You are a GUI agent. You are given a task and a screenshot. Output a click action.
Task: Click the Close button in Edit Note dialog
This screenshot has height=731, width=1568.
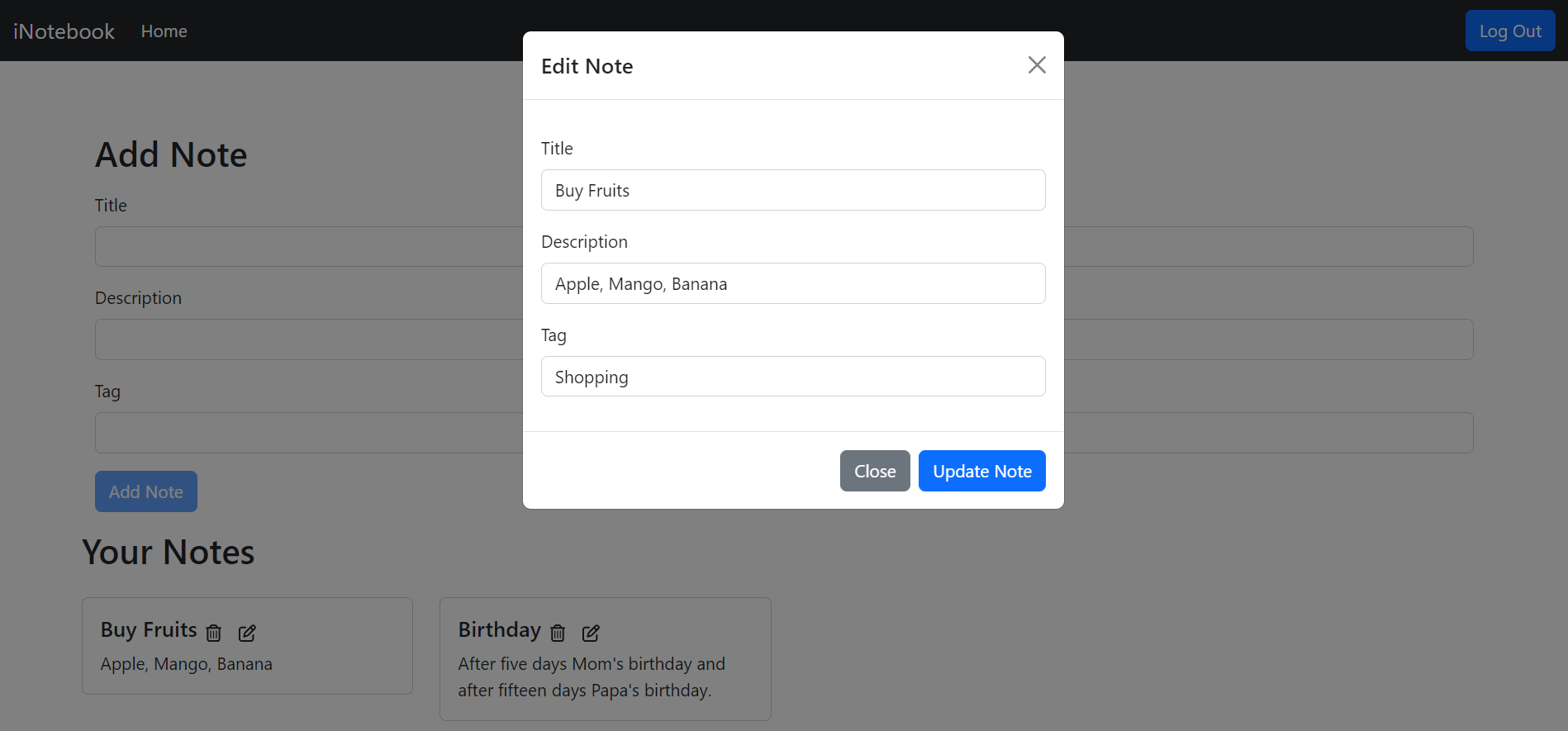(x=874, y=471)
